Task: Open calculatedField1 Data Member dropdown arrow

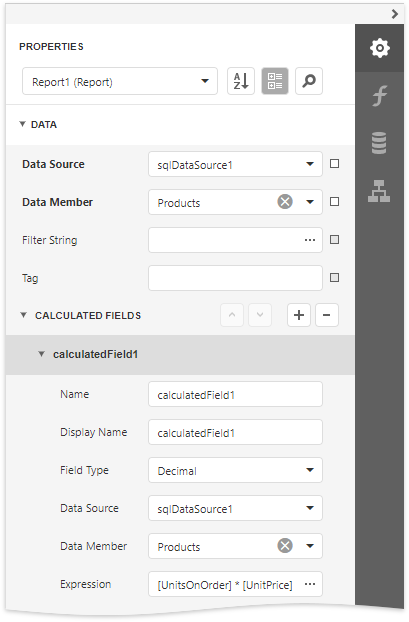Action: tap(310, 546)
